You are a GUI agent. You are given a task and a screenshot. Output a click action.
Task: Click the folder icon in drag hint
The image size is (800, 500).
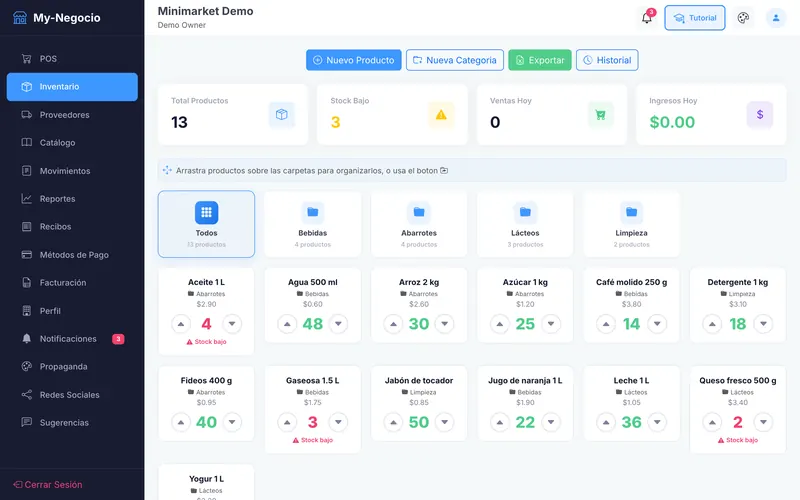tap(444, 170)
